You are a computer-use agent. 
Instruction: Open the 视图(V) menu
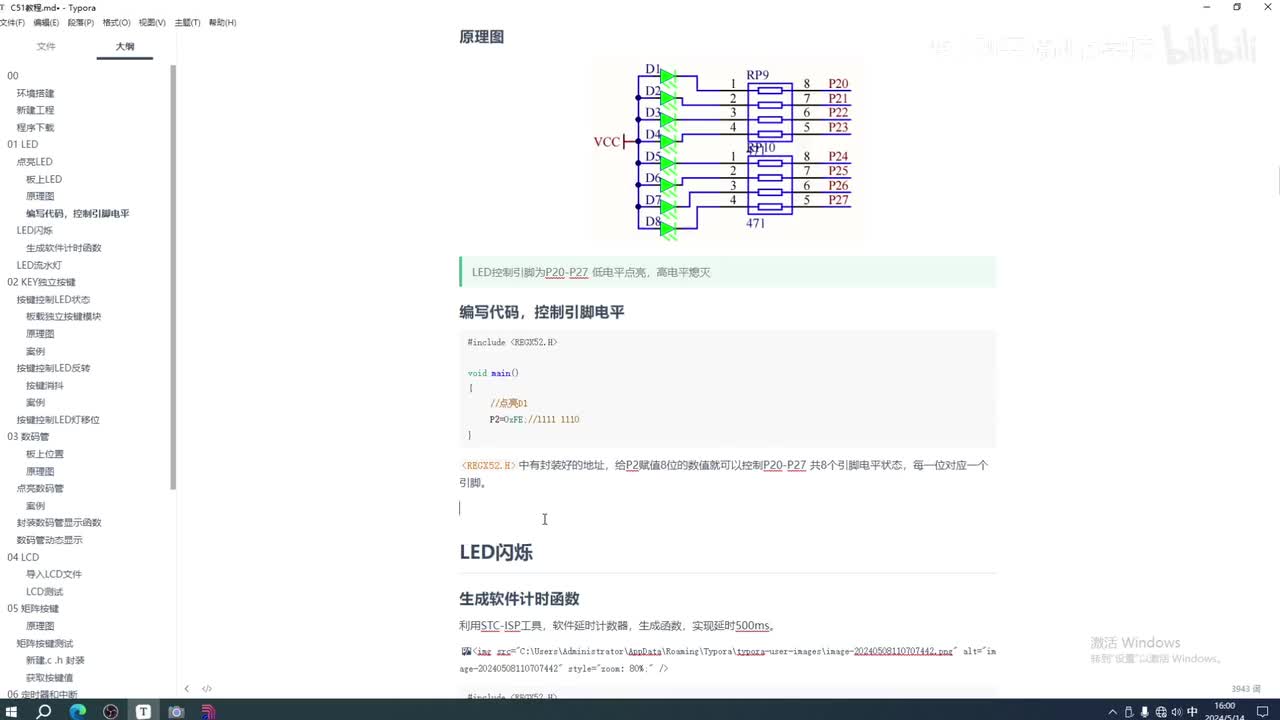click(152, 22)
